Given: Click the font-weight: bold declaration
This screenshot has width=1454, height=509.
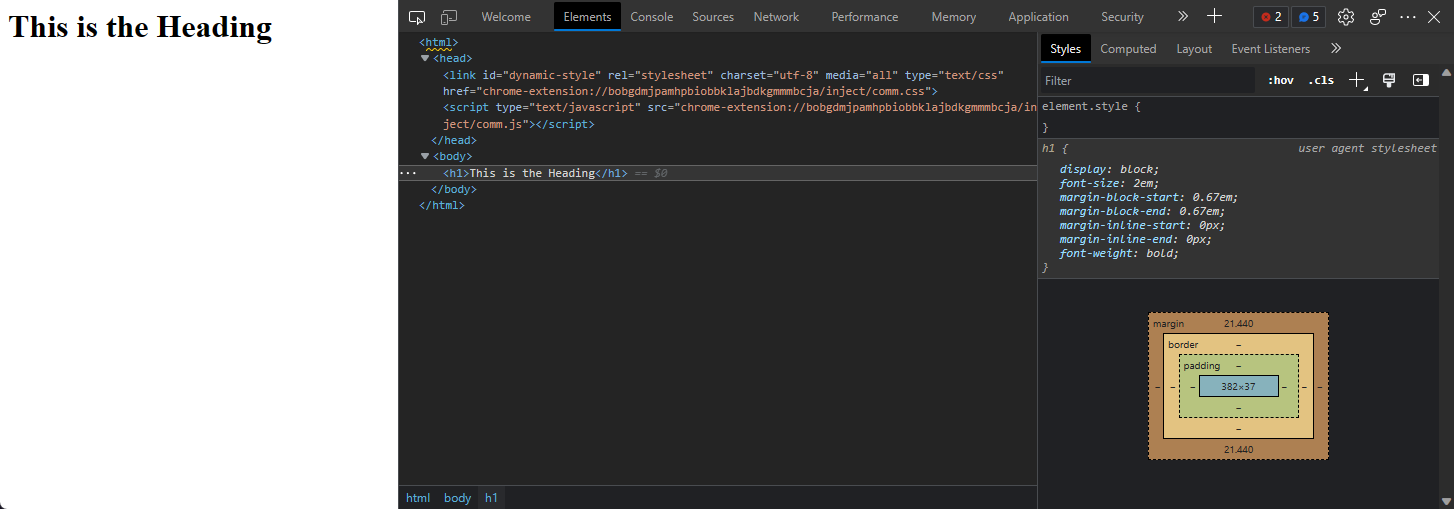Looking at the screenshot, I should click(1119, 253).
